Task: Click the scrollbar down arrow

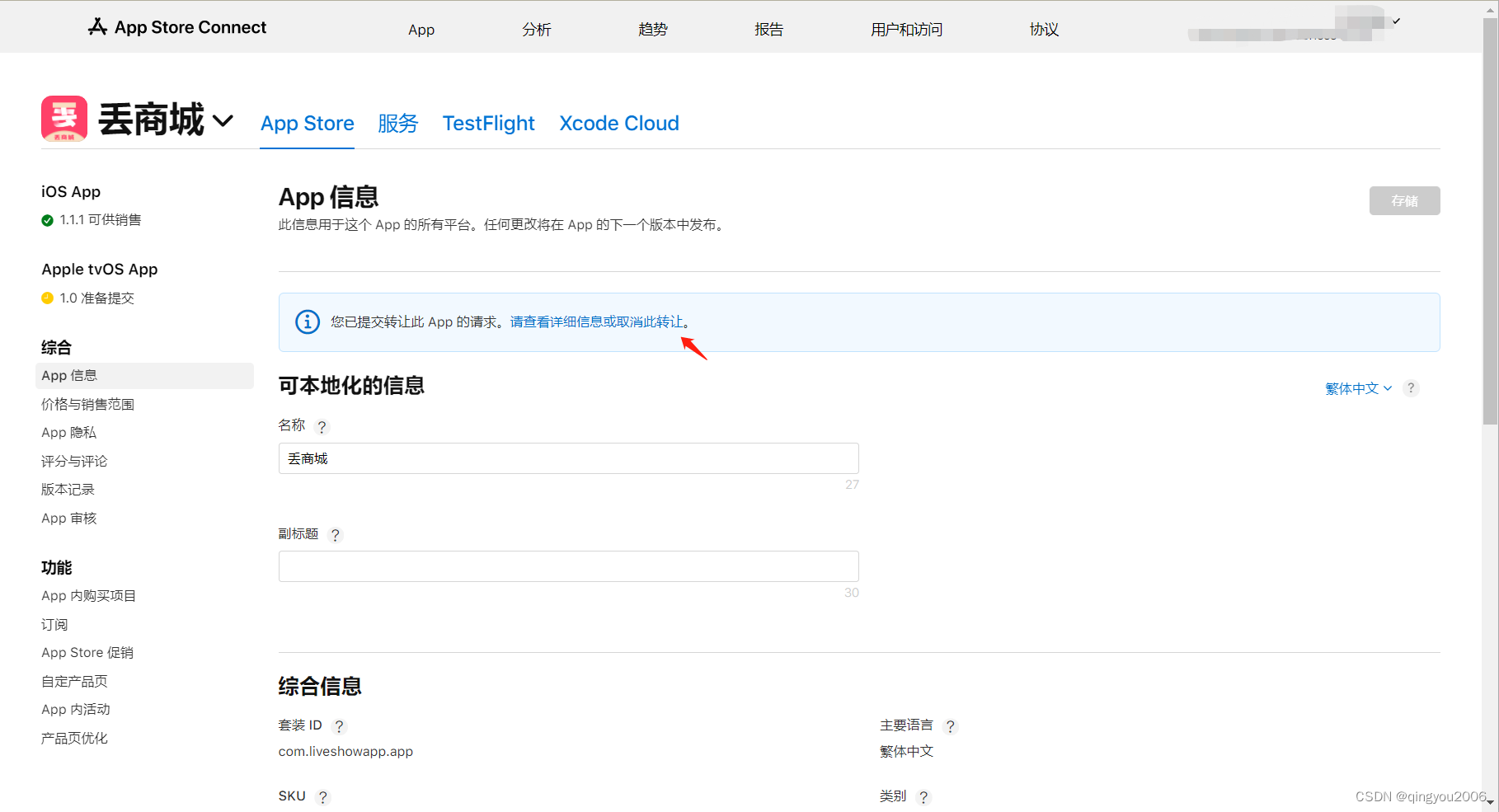Action: click(x=1490, y=802)
